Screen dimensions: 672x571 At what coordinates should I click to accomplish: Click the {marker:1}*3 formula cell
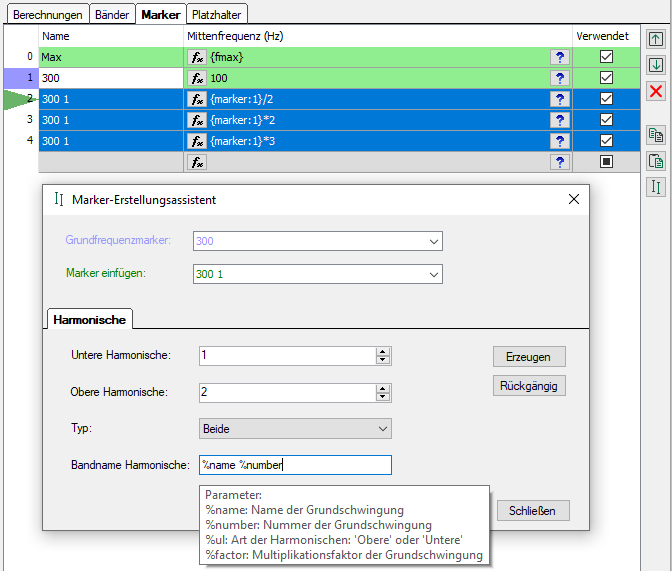[379, 141]
